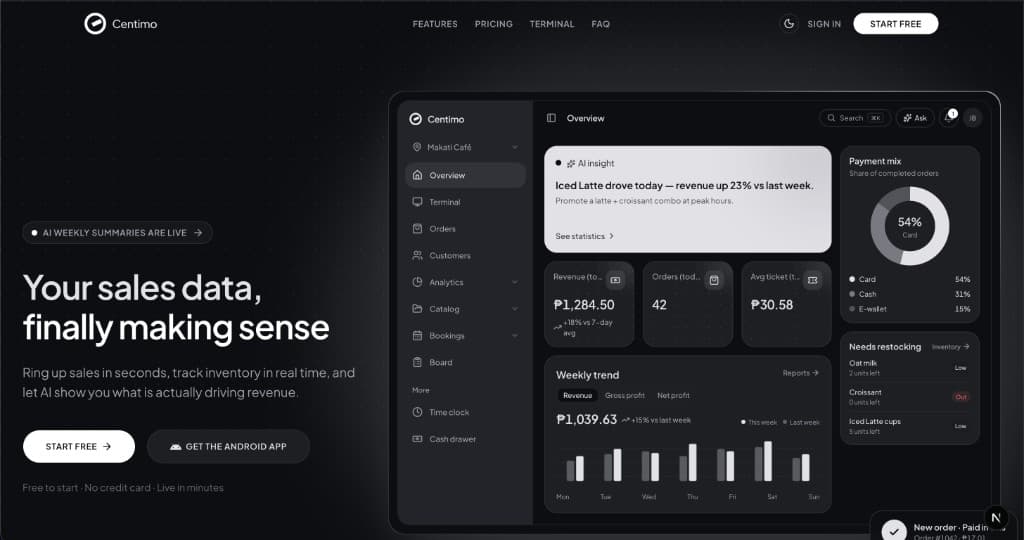The image size is (1024, 540).
Task: Select the Overview home icon
Action: click(x=417, y=175)
